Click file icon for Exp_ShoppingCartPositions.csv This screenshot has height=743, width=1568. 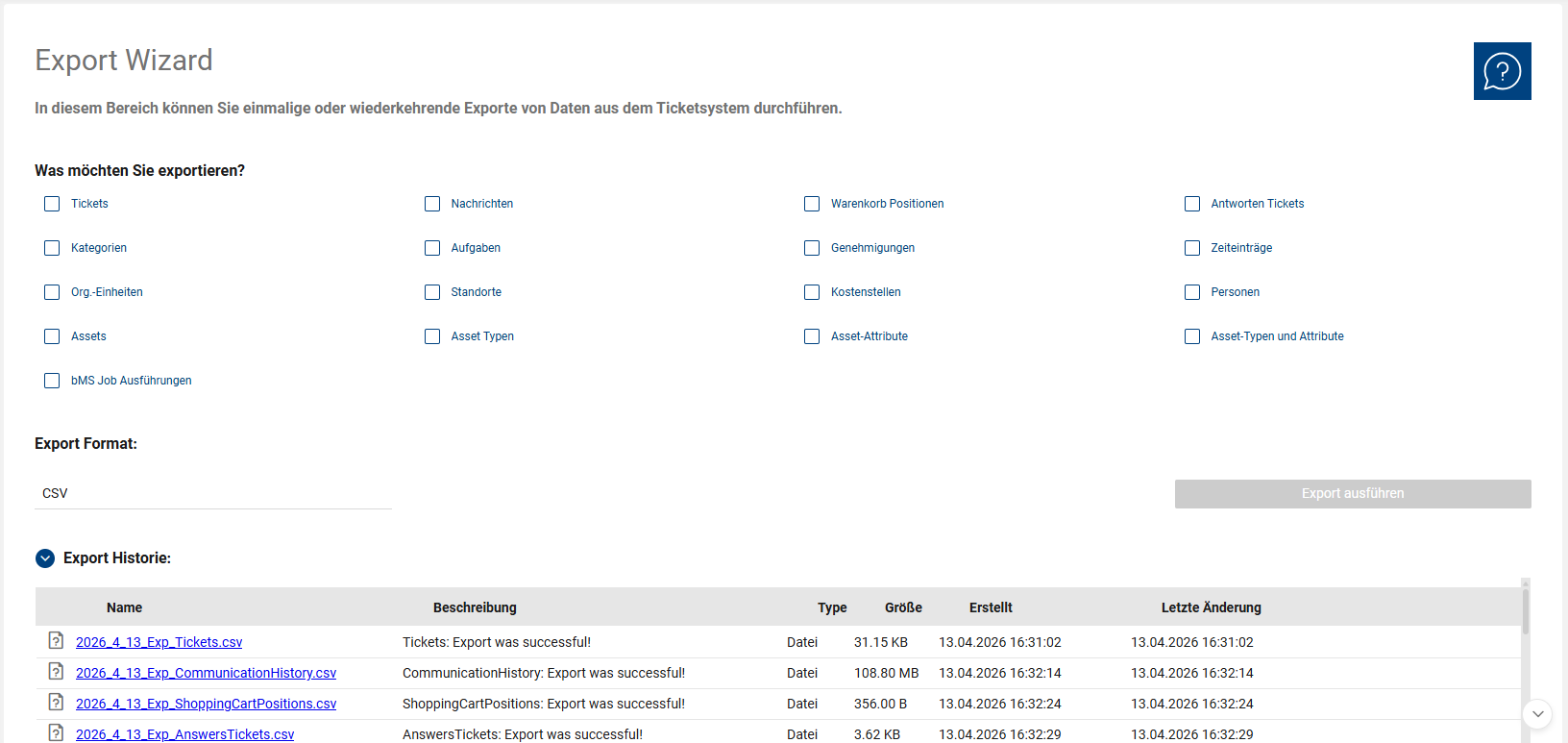(56, 702)
